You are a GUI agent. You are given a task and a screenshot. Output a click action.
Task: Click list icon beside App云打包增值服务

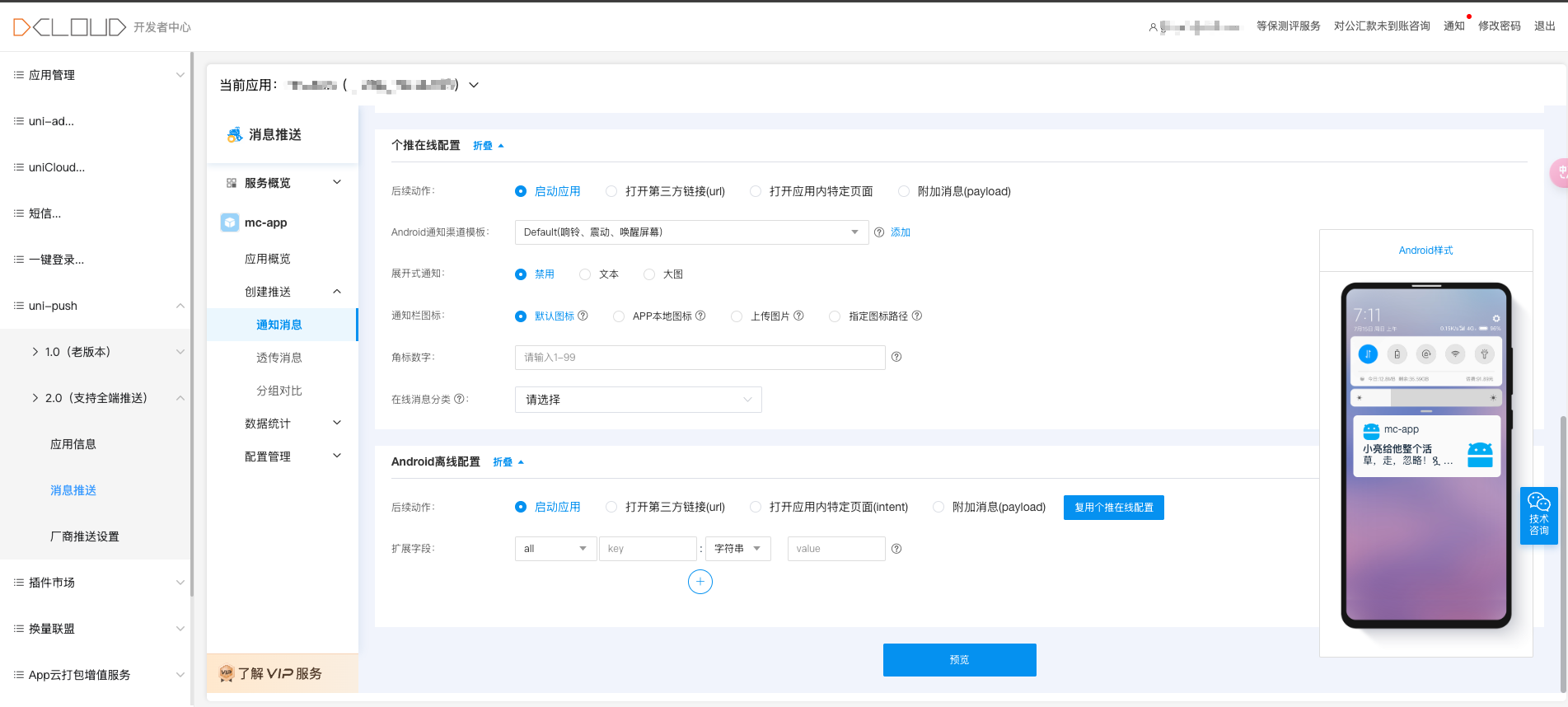pos(18,675)
